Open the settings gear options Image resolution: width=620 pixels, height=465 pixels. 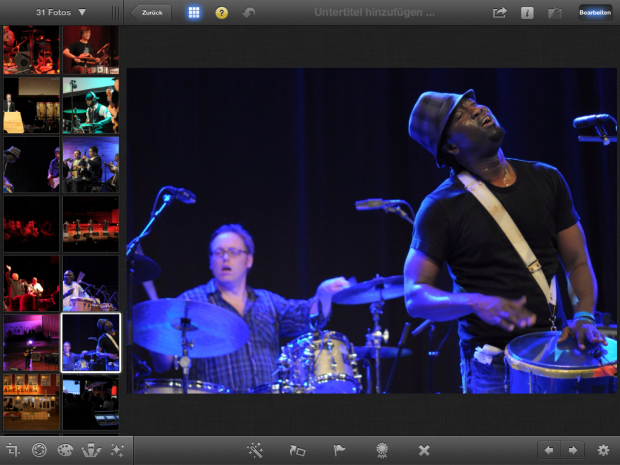tap(603, 450)
